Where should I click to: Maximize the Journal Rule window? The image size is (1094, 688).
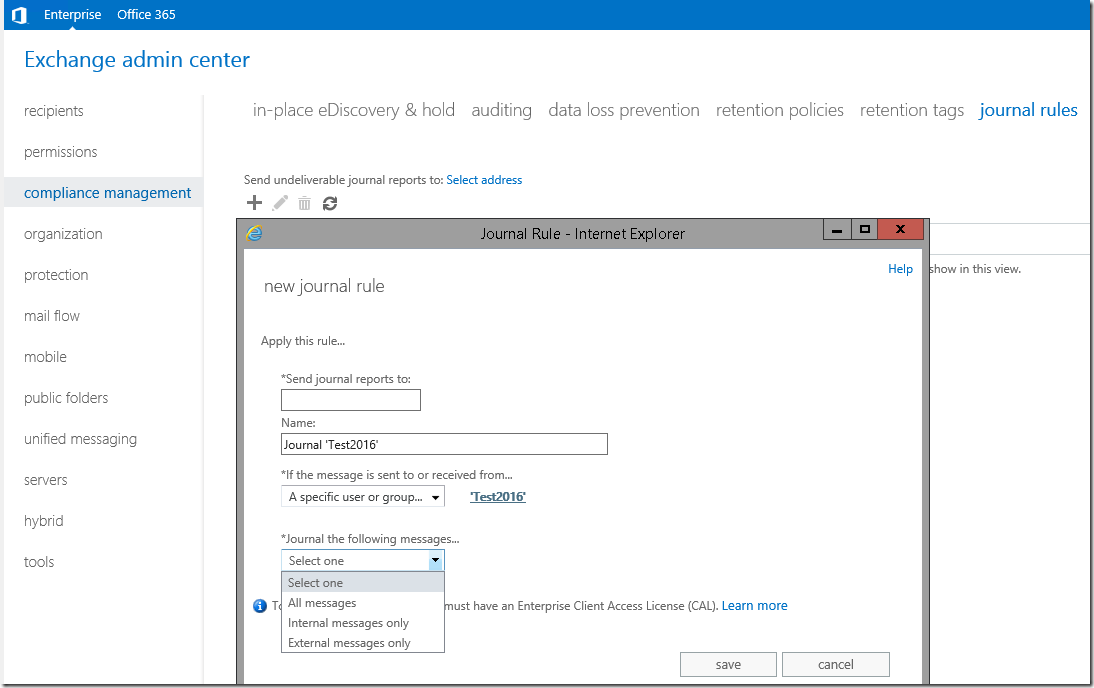tap(864, 230)
